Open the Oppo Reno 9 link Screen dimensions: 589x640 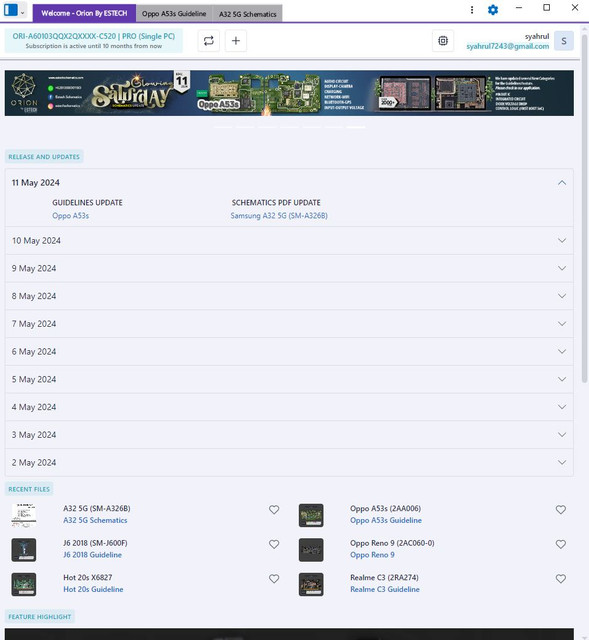372,555
